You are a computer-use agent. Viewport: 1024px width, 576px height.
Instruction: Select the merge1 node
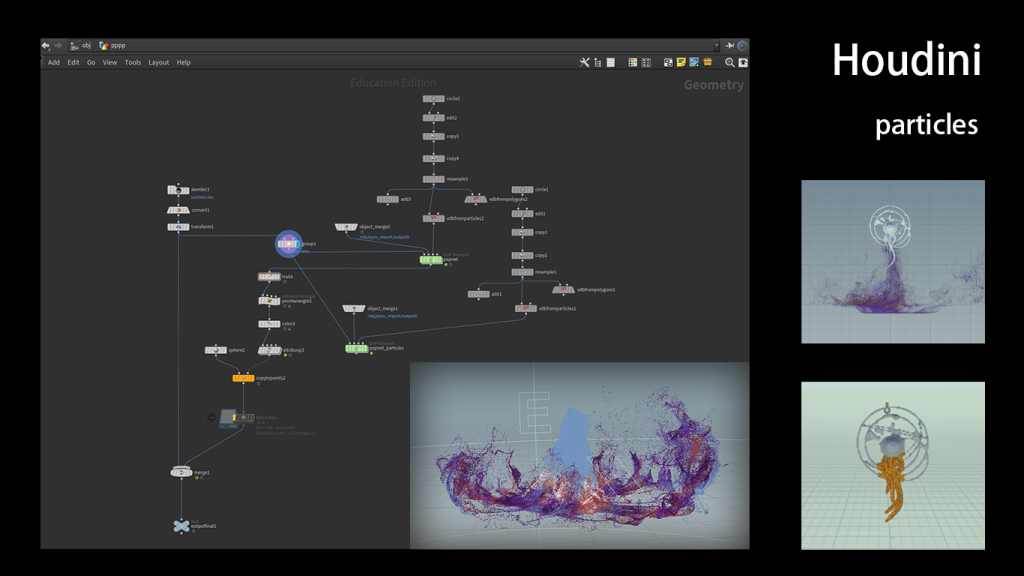pos(182,472)
